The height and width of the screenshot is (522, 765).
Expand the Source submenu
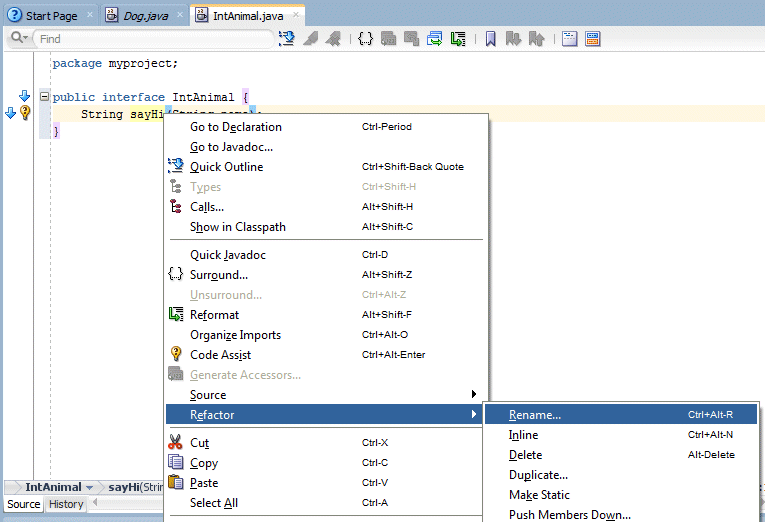coord(326,395)
